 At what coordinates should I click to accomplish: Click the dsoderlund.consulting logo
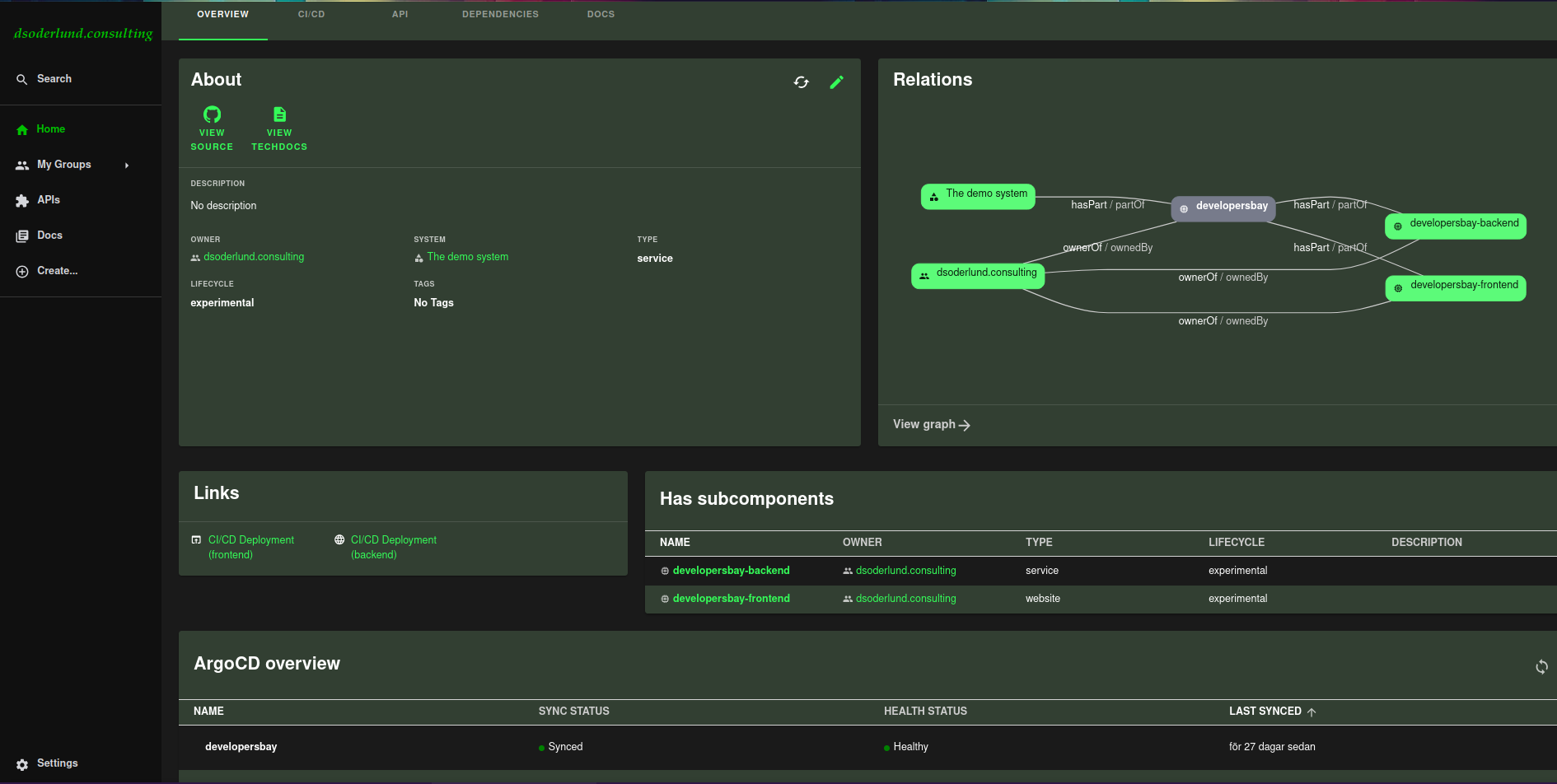coord(83,34)
